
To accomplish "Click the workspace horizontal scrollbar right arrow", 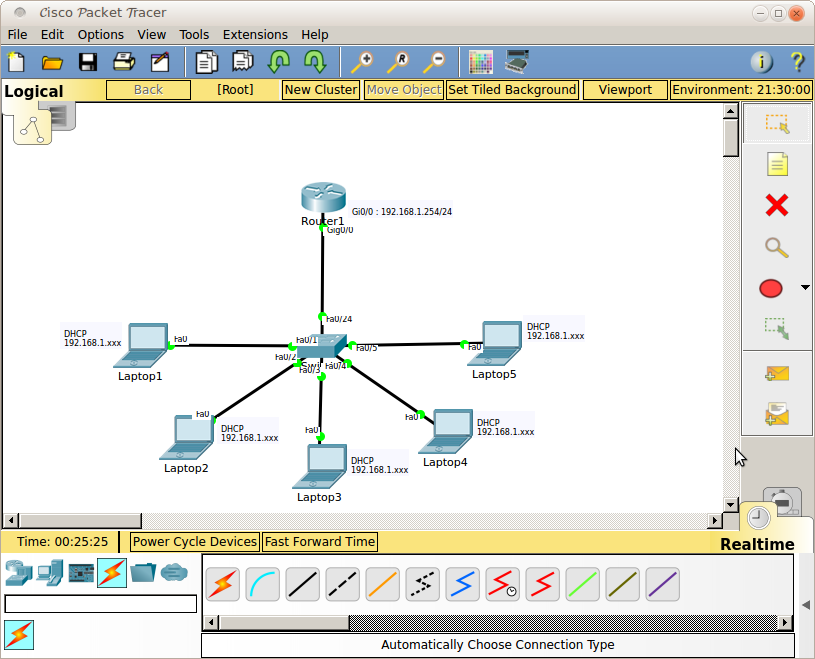I will [715, 520].
